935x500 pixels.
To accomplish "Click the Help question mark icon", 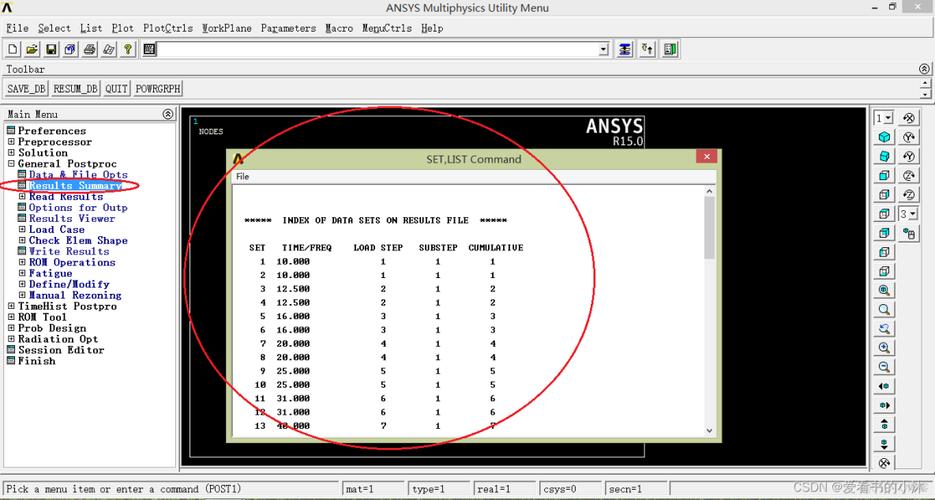I will coord(128,49).
